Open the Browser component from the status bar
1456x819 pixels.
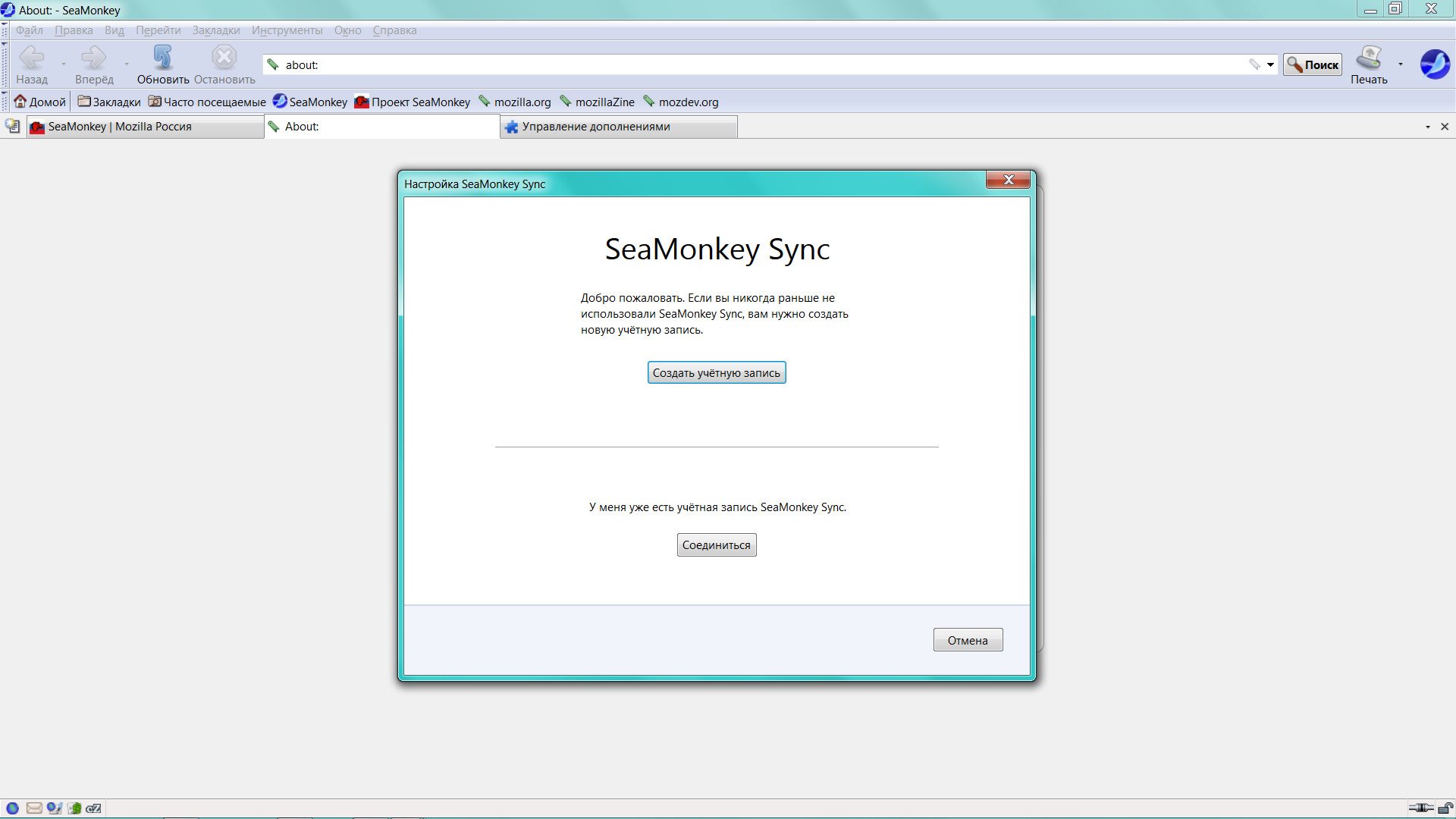pyautogui.click(x=12, y=808)
